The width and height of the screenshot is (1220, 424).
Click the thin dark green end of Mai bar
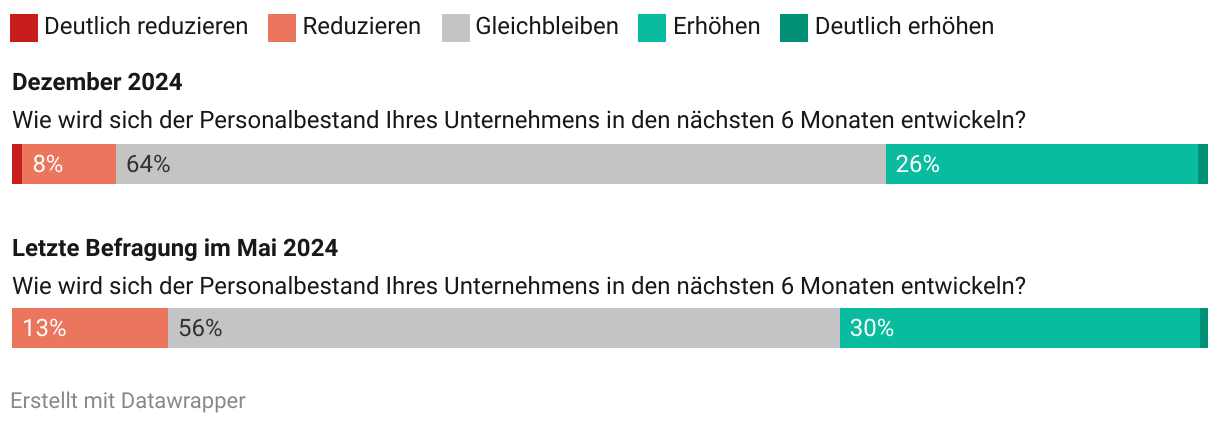1204,328
